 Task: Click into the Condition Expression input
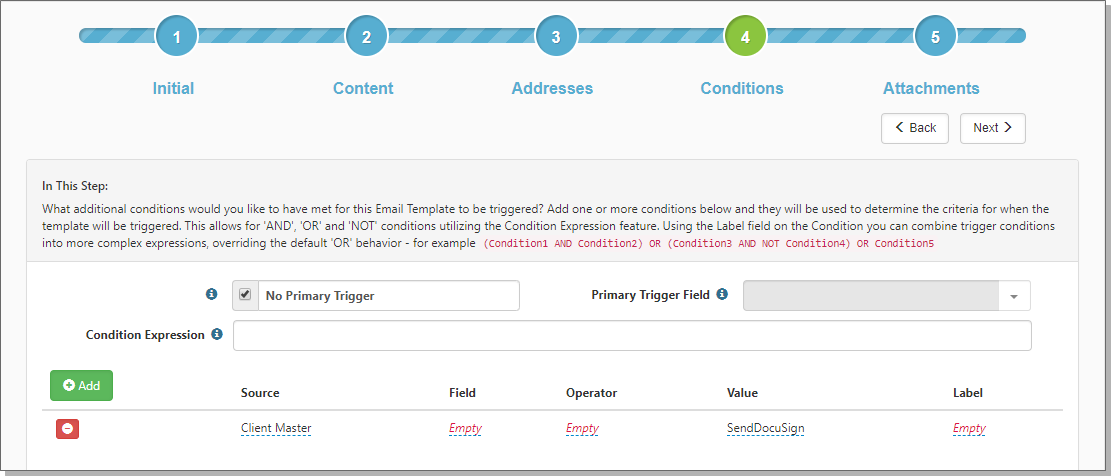point(632,336)
